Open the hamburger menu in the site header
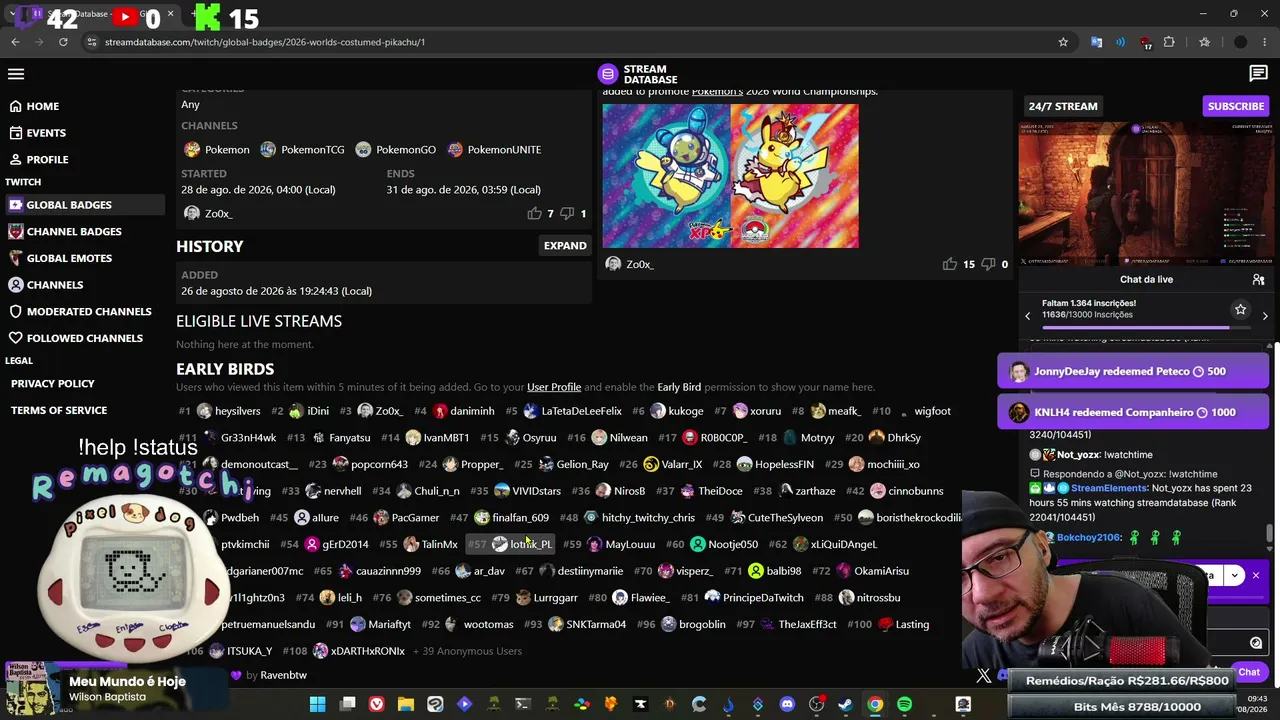 [x=16, y=74]
